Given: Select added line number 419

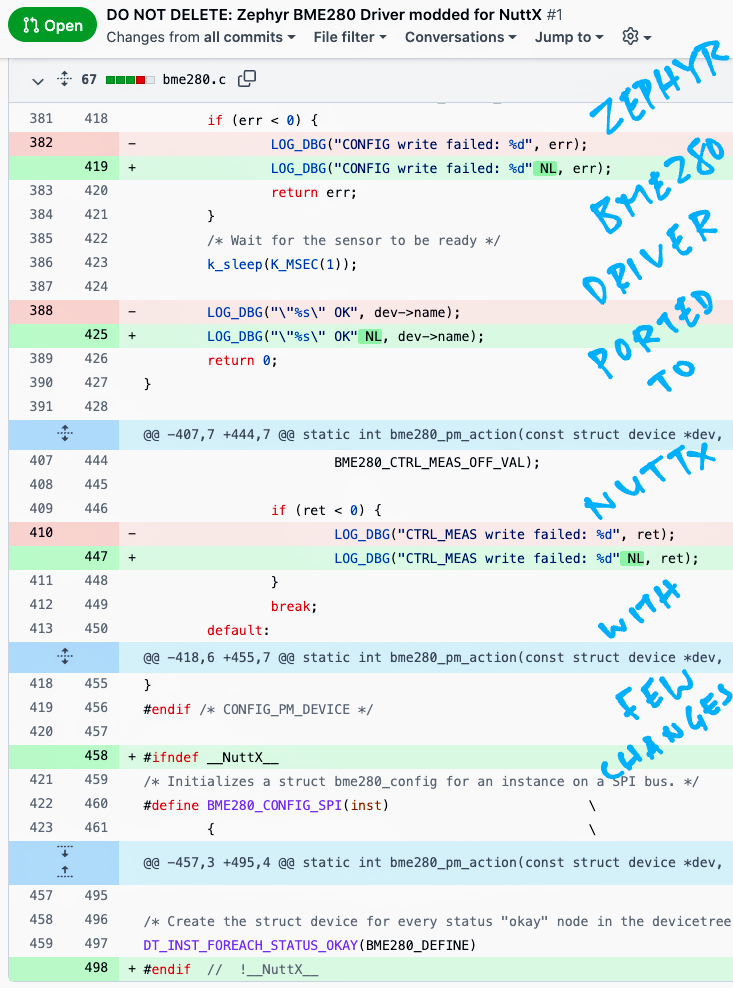Looking at the screenshot, I should (96, 168).
